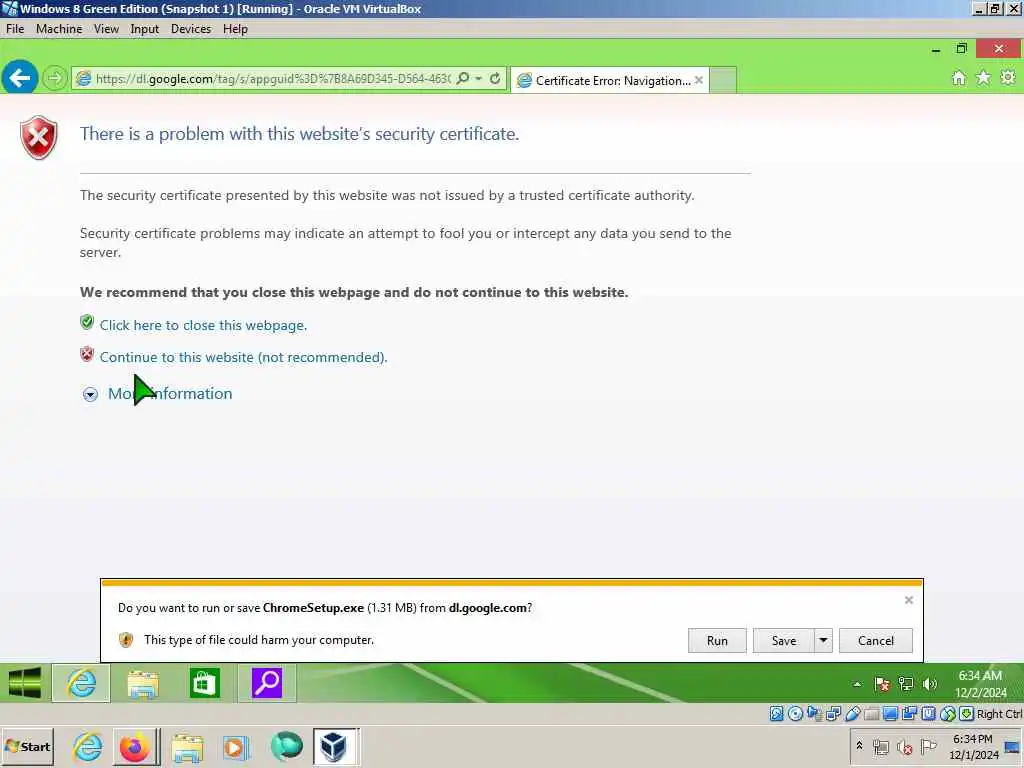The height and width of the screenshot is (768, 1024).
Task: Cancel the ChromeSetup.exe download prompt
Action: click(x=875, y=641)
